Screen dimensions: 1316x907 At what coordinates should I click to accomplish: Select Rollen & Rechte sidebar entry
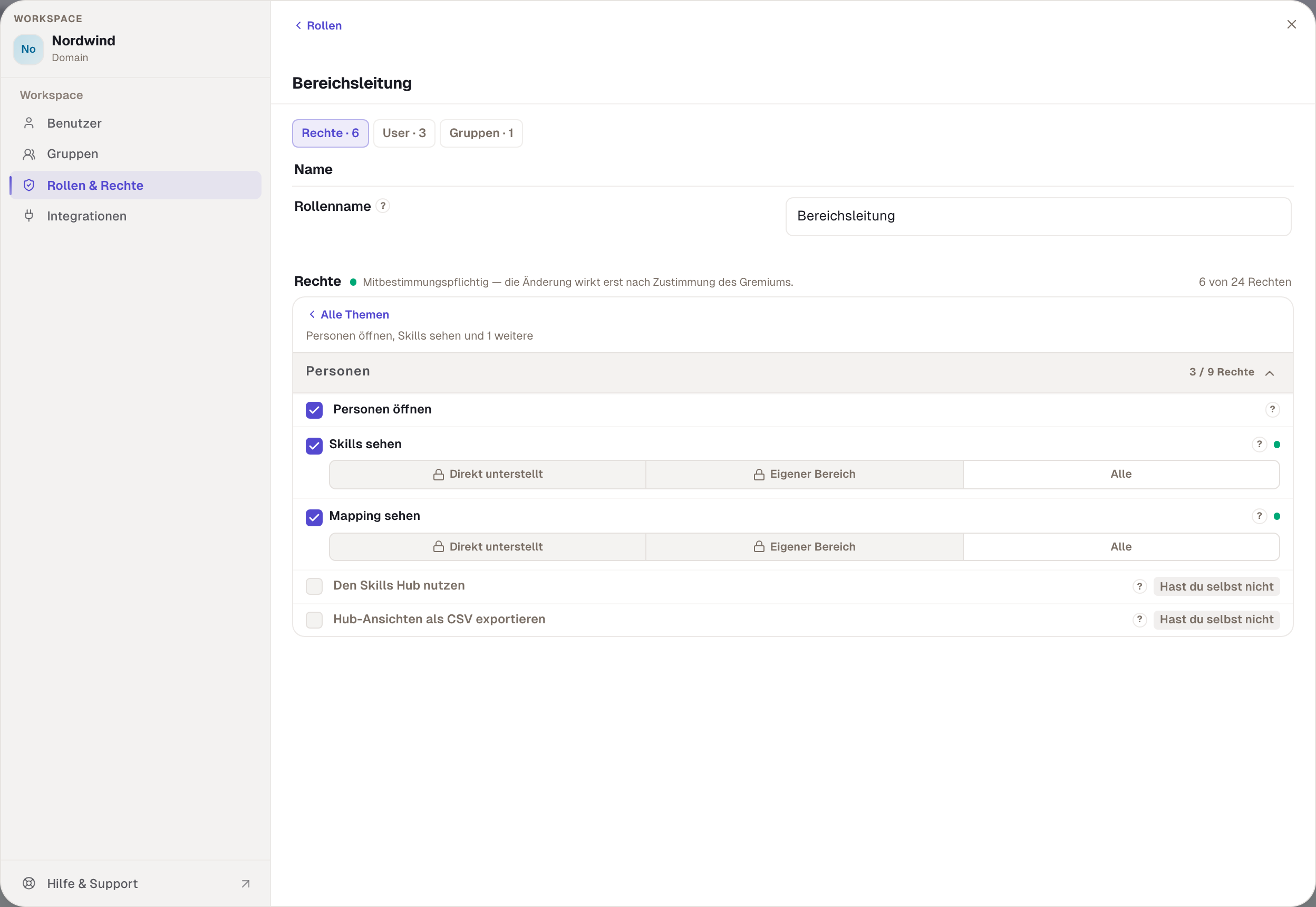[x=135, y=185]
